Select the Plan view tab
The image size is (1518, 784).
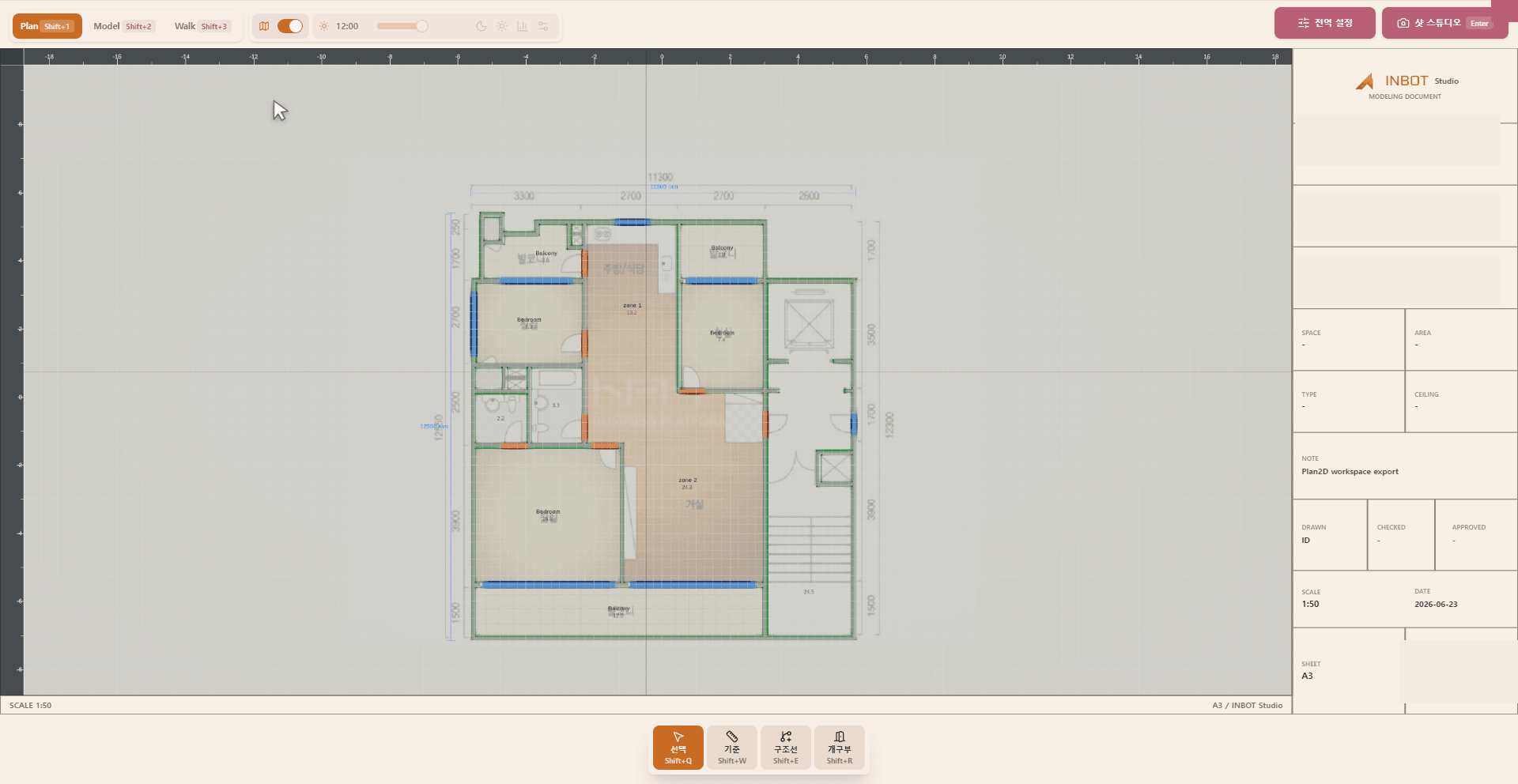47,26
